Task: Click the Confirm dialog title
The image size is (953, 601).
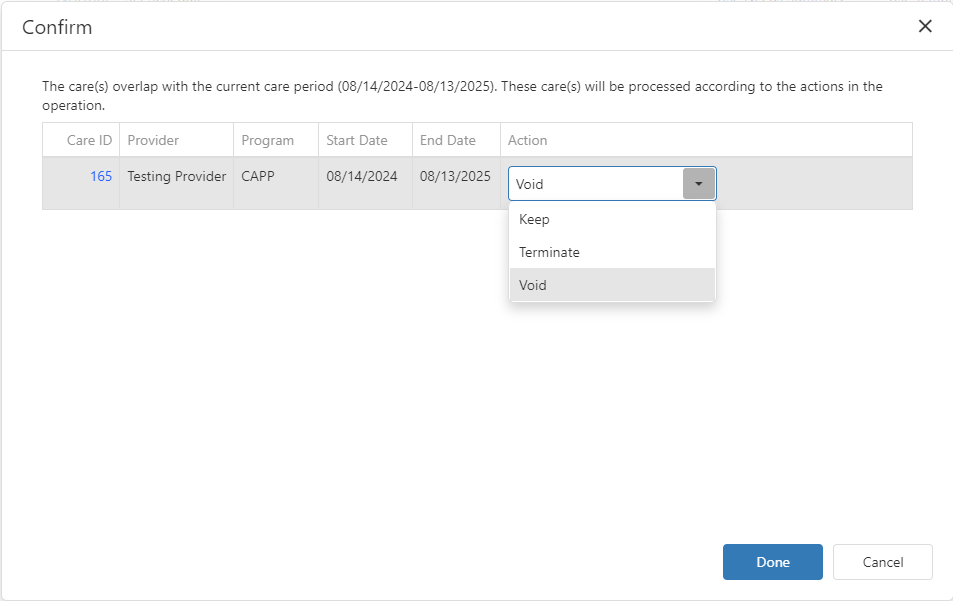Action: coord(57,27)
